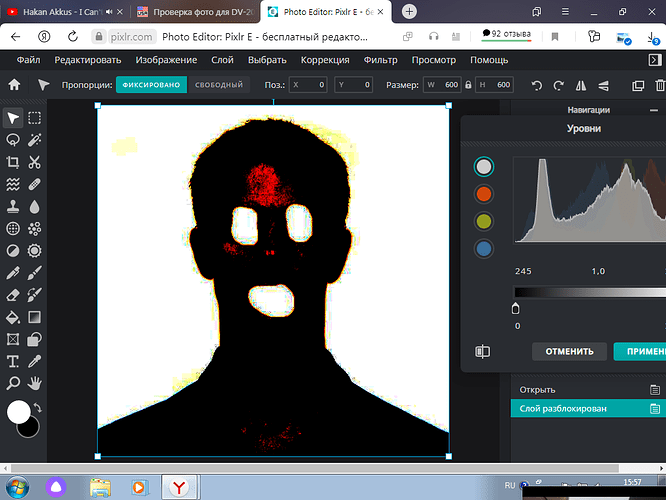The image size is (666, 500).
Task: Open the Выбрать menu
Action: click(267, 60)
